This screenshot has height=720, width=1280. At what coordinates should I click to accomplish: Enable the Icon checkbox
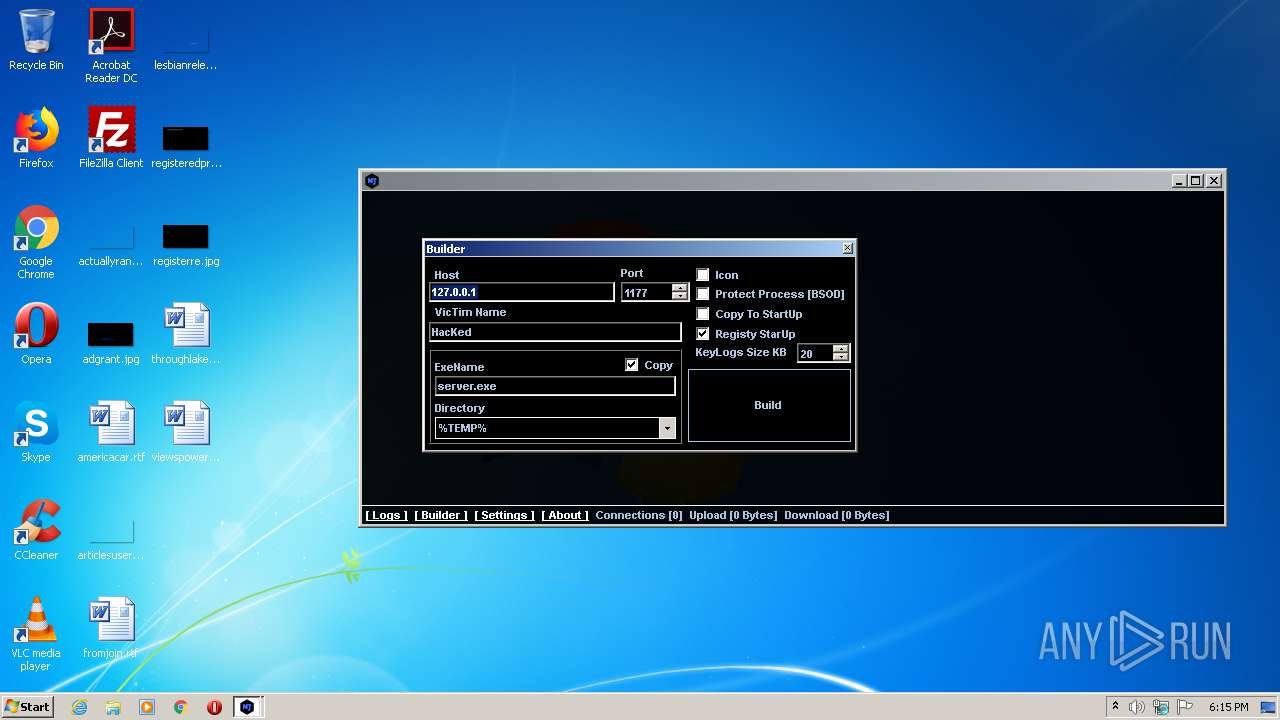(703, 275)
